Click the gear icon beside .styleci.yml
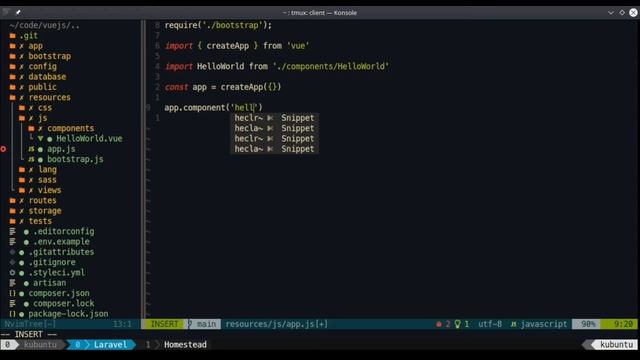The width and height of the screenshot is (640, 360). tap(13, 273)
